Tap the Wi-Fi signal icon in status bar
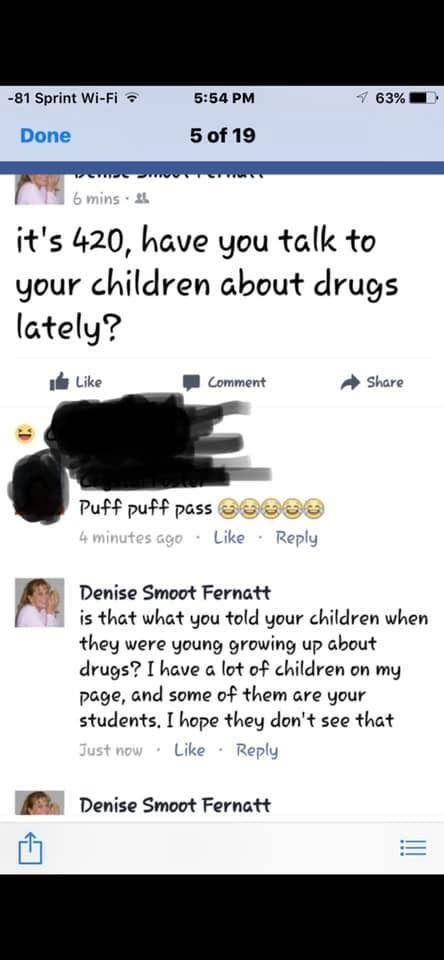This screenshot has width=444, height=960. coord(130,98)
